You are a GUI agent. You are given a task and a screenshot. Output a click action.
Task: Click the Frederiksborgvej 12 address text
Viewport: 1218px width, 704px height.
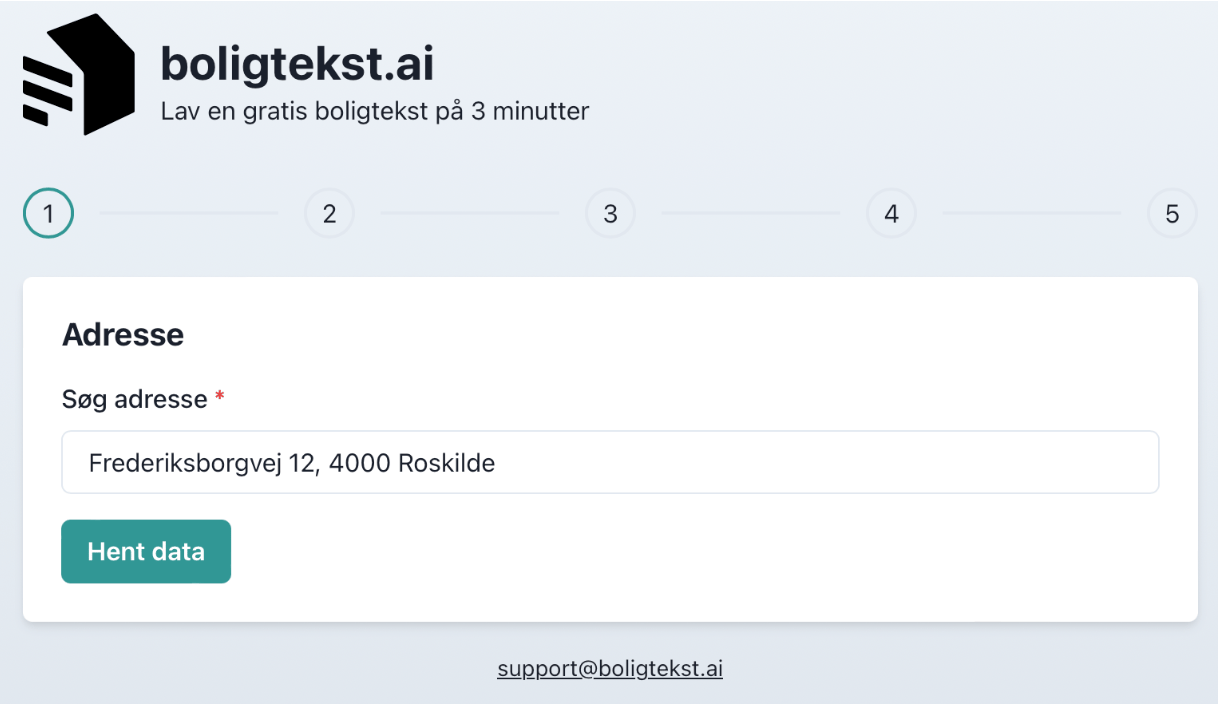[291, 463]
